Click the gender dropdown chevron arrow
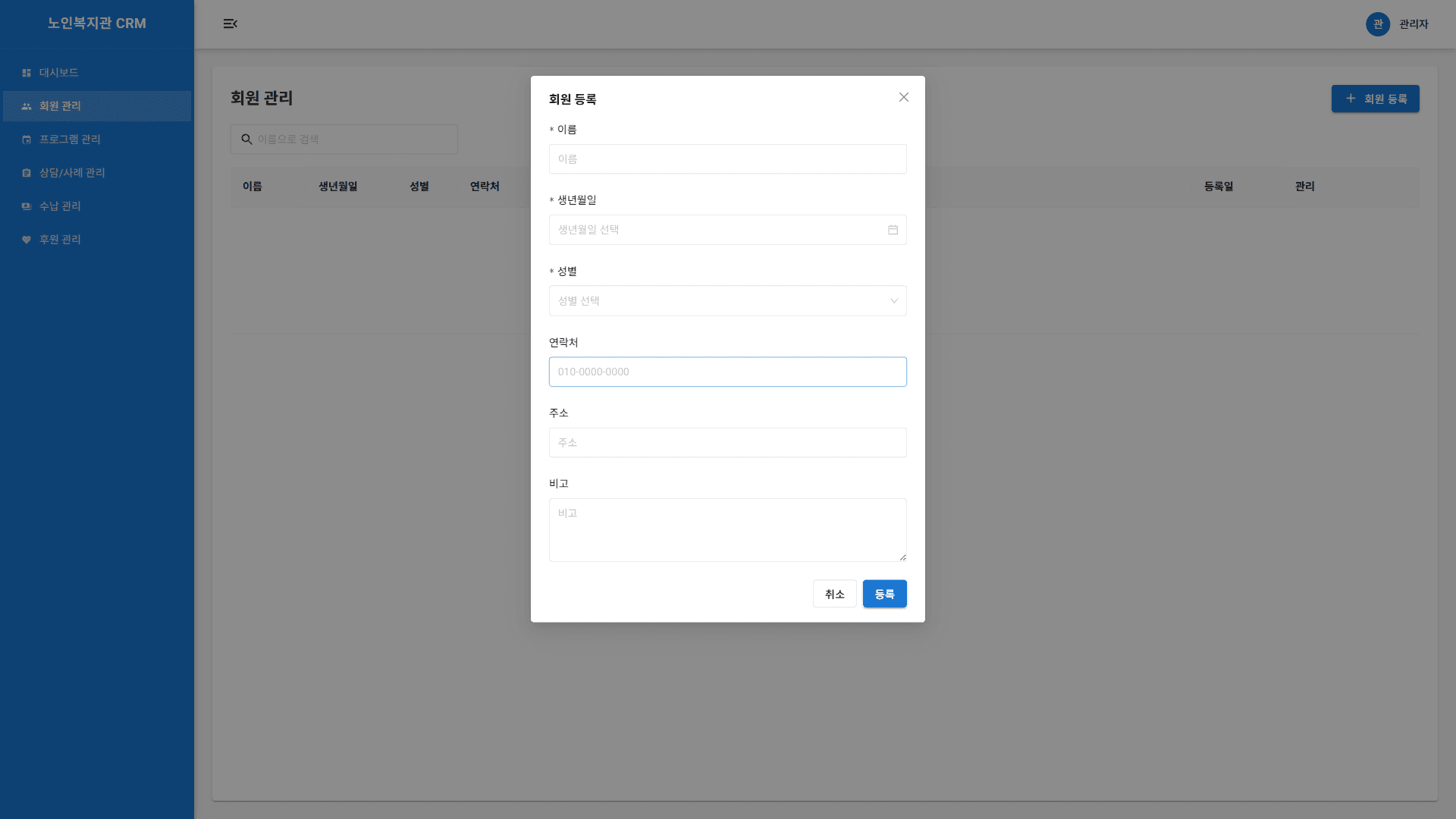The image size is (1456, 819). [x=893, y=301]
